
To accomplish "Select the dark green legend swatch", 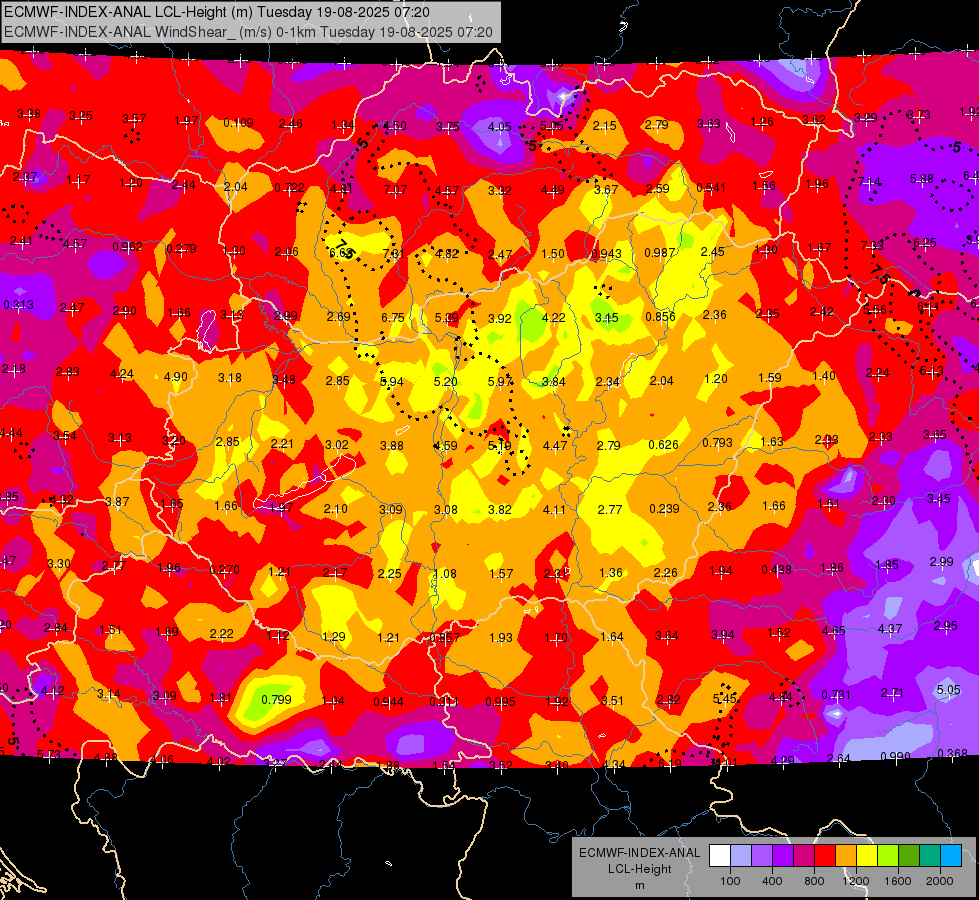I will click(908, 856).
